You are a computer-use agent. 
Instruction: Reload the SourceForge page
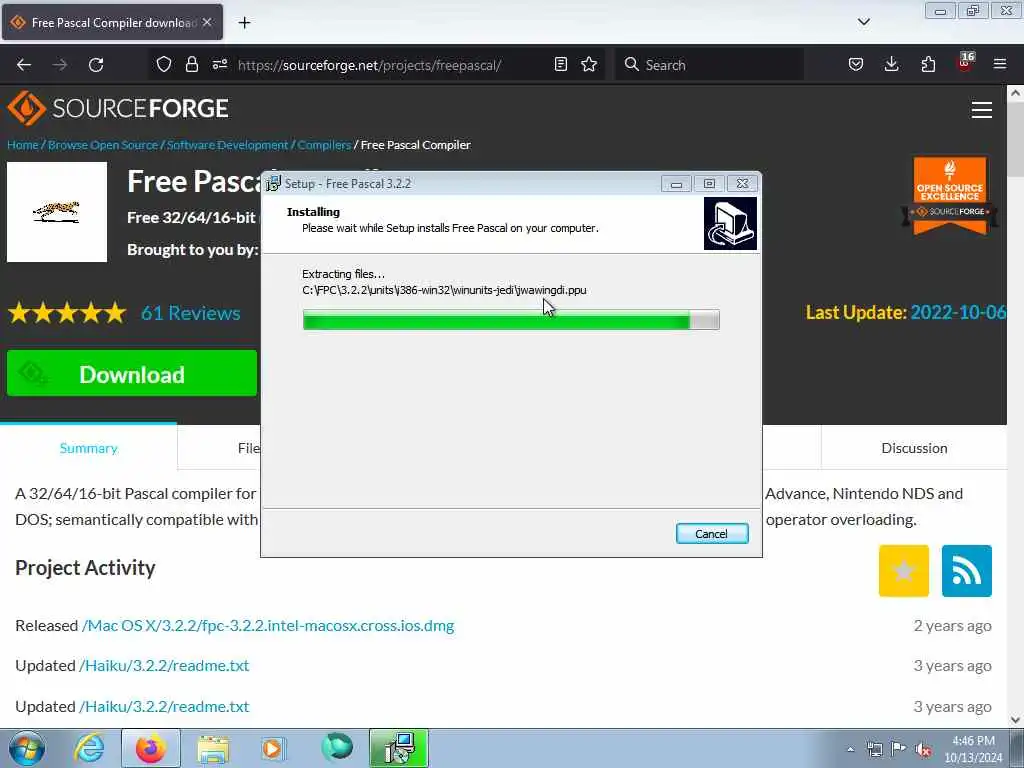pos(96,65)
